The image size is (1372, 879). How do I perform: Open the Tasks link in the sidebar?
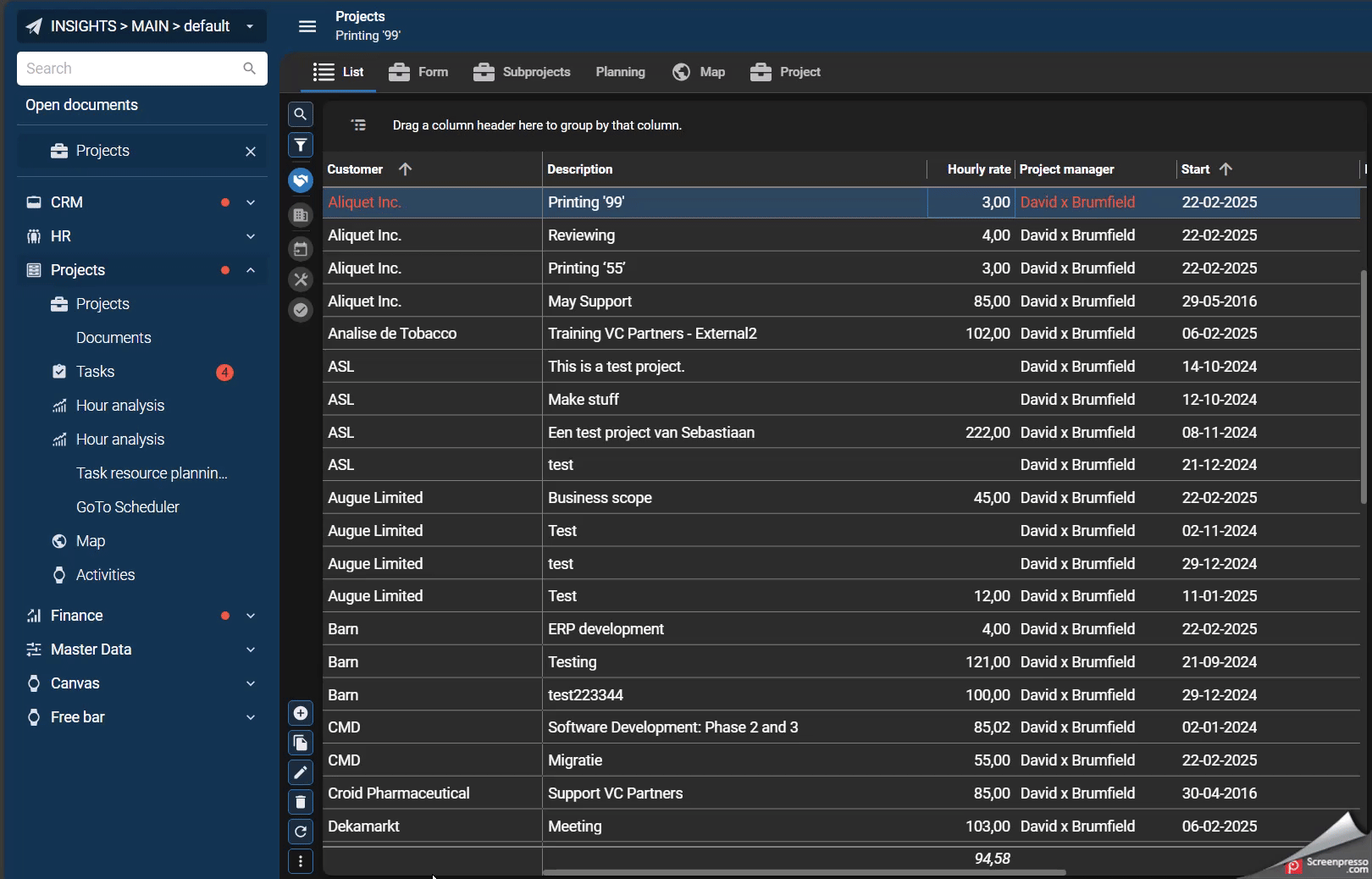tap(95, 372)
